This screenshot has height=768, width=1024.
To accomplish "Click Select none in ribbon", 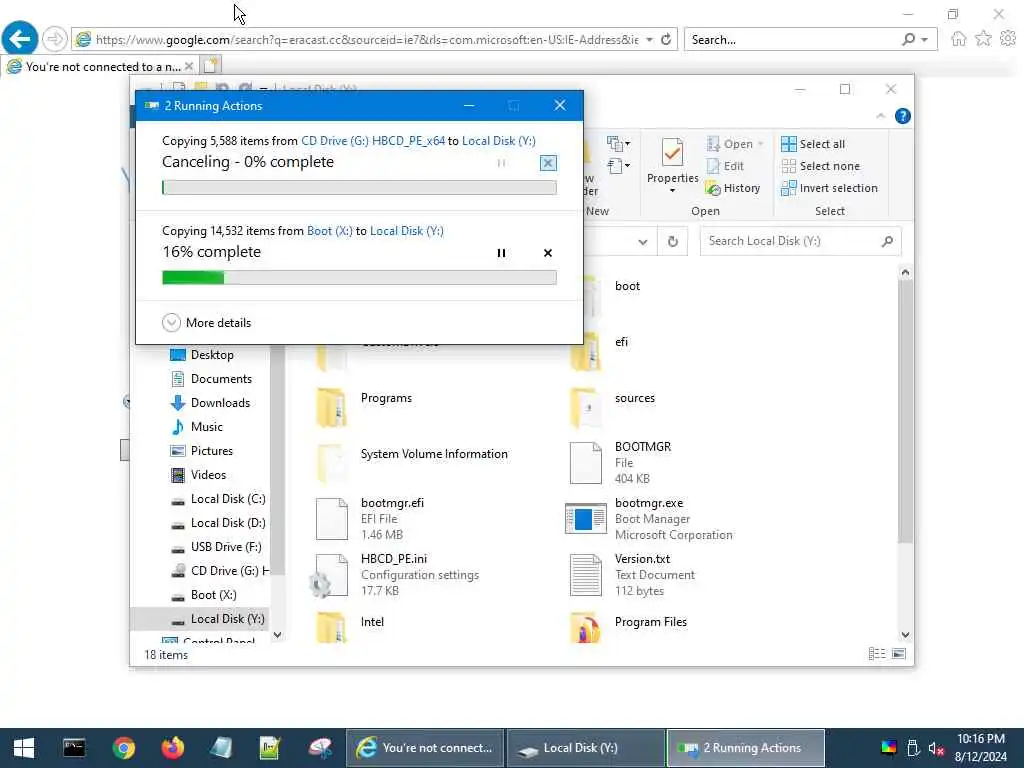I will click(x=820, y=166).
